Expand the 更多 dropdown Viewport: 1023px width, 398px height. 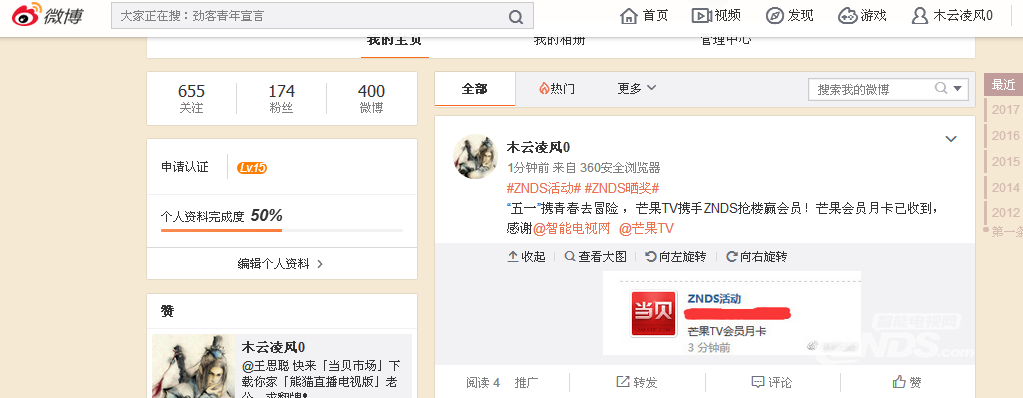click(x=637, y=89)
